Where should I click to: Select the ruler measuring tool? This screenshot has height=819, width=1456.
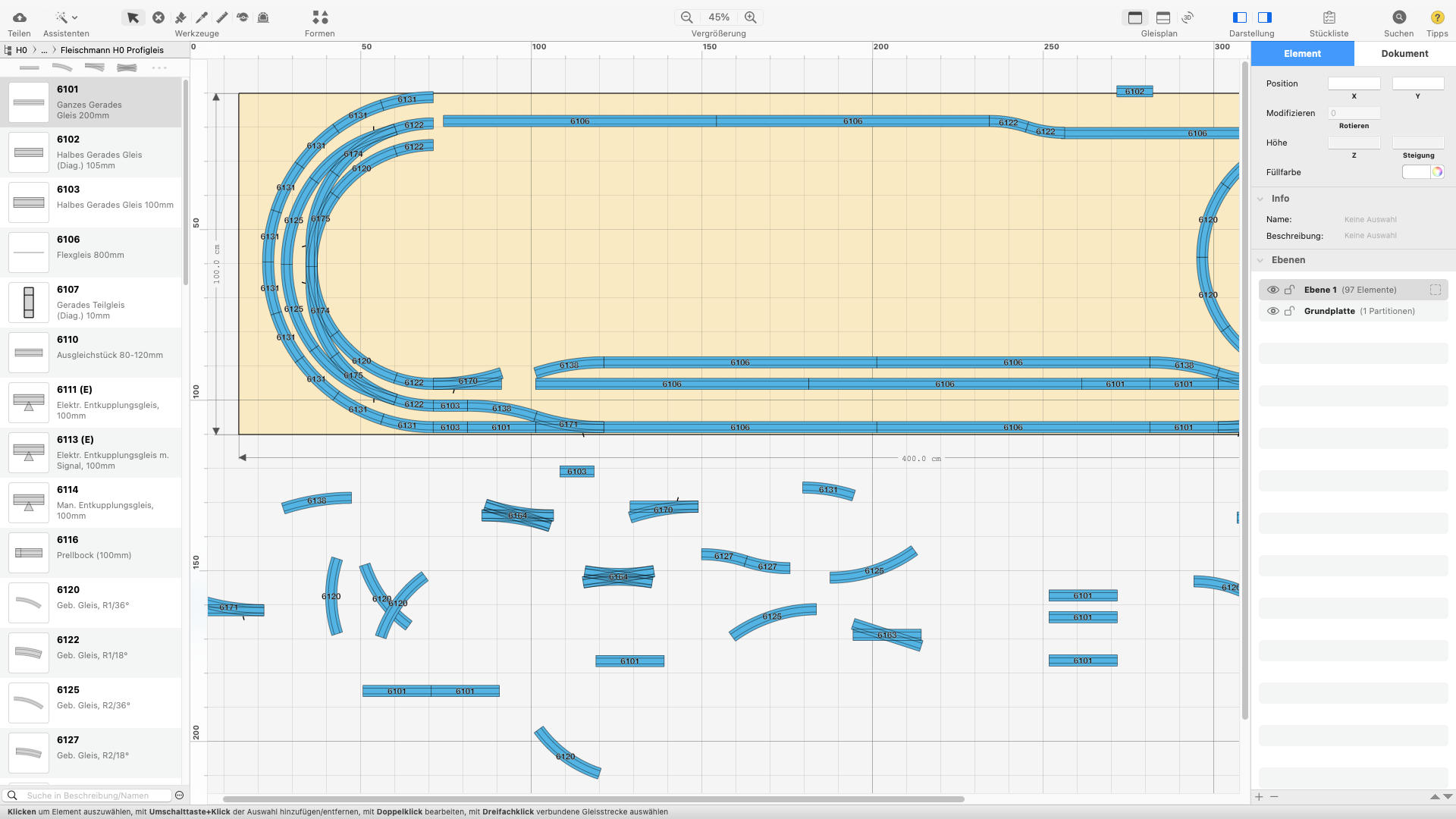tap(222, 17)
